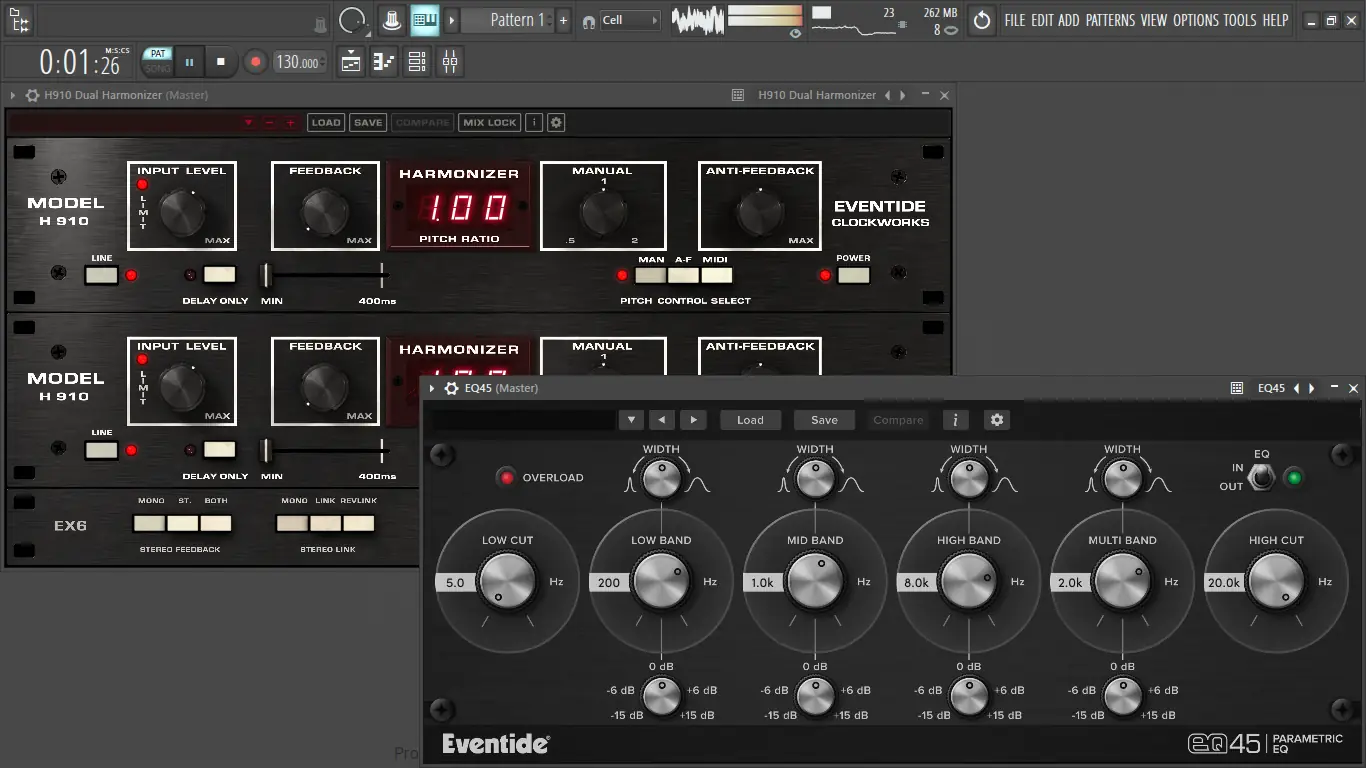Select A-F pitch control button
Viewport: 1366px width, 768px height.
point(683,276)
